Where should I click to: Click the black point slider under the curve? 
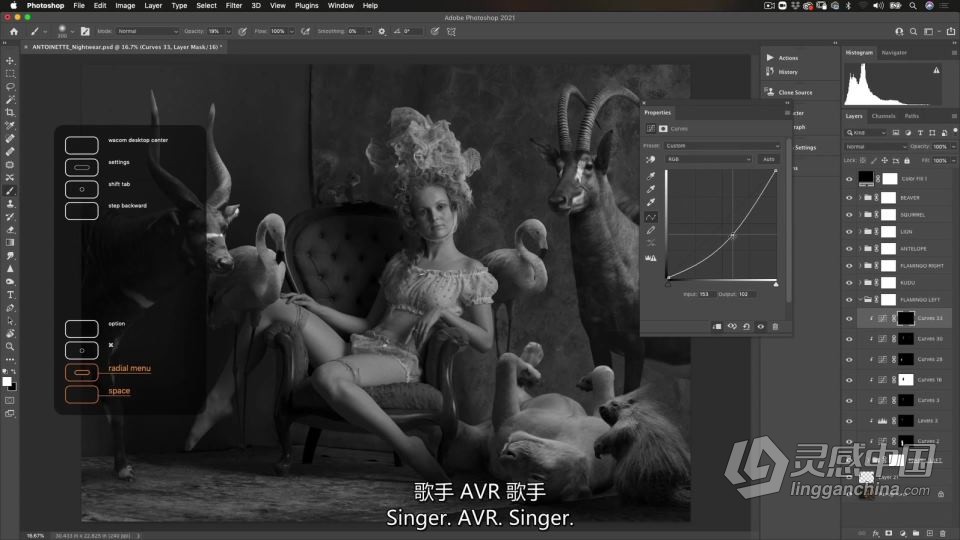[x=668, y=284]
